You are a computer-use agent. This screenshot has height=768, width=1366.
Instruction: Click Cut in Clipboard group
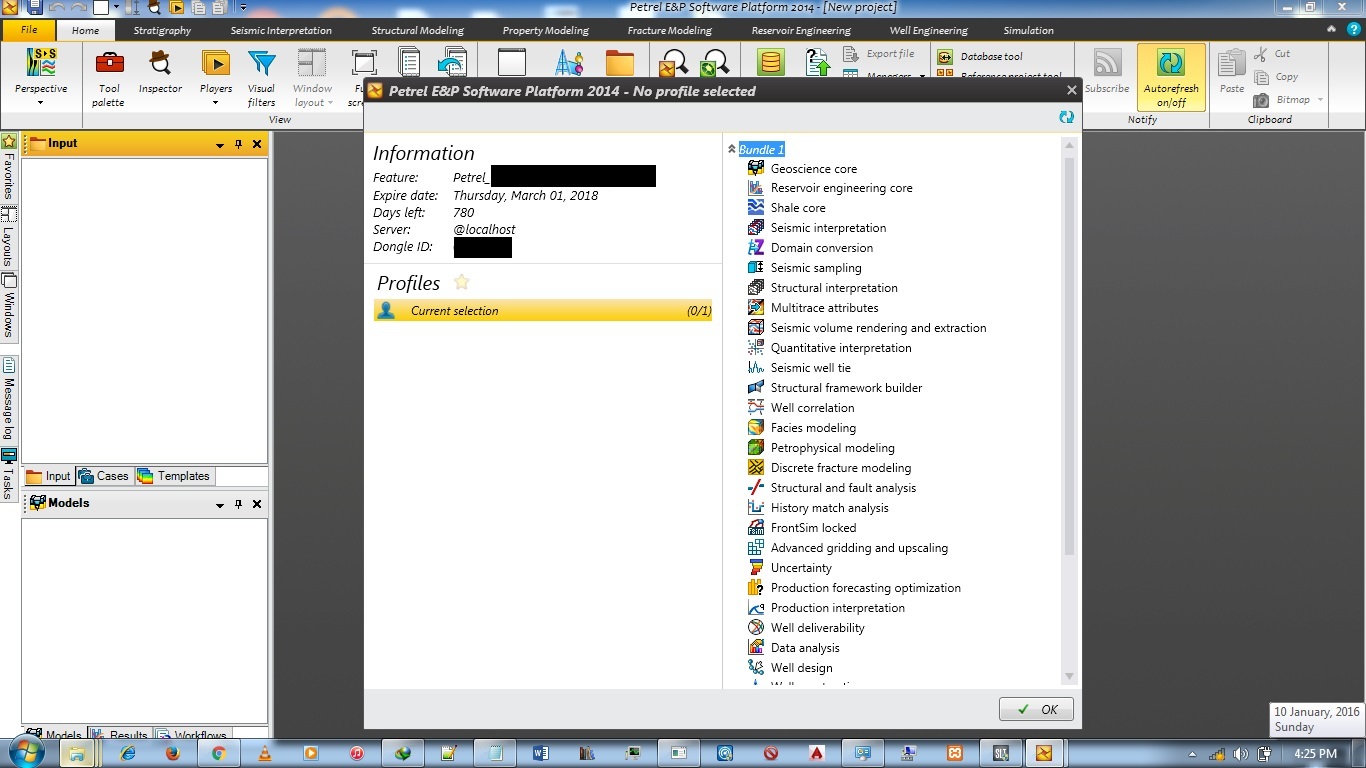[x=1272, y=54]
